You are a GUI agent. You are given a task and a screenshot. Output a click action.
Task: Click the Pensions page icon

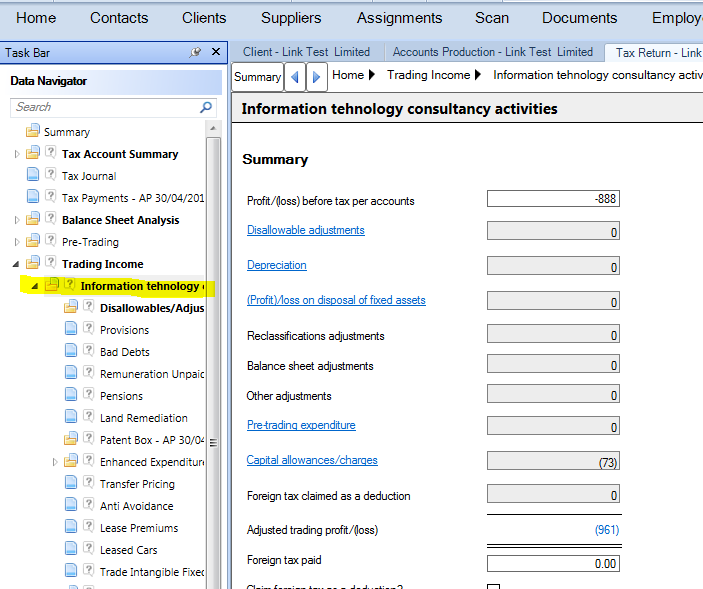71,394
